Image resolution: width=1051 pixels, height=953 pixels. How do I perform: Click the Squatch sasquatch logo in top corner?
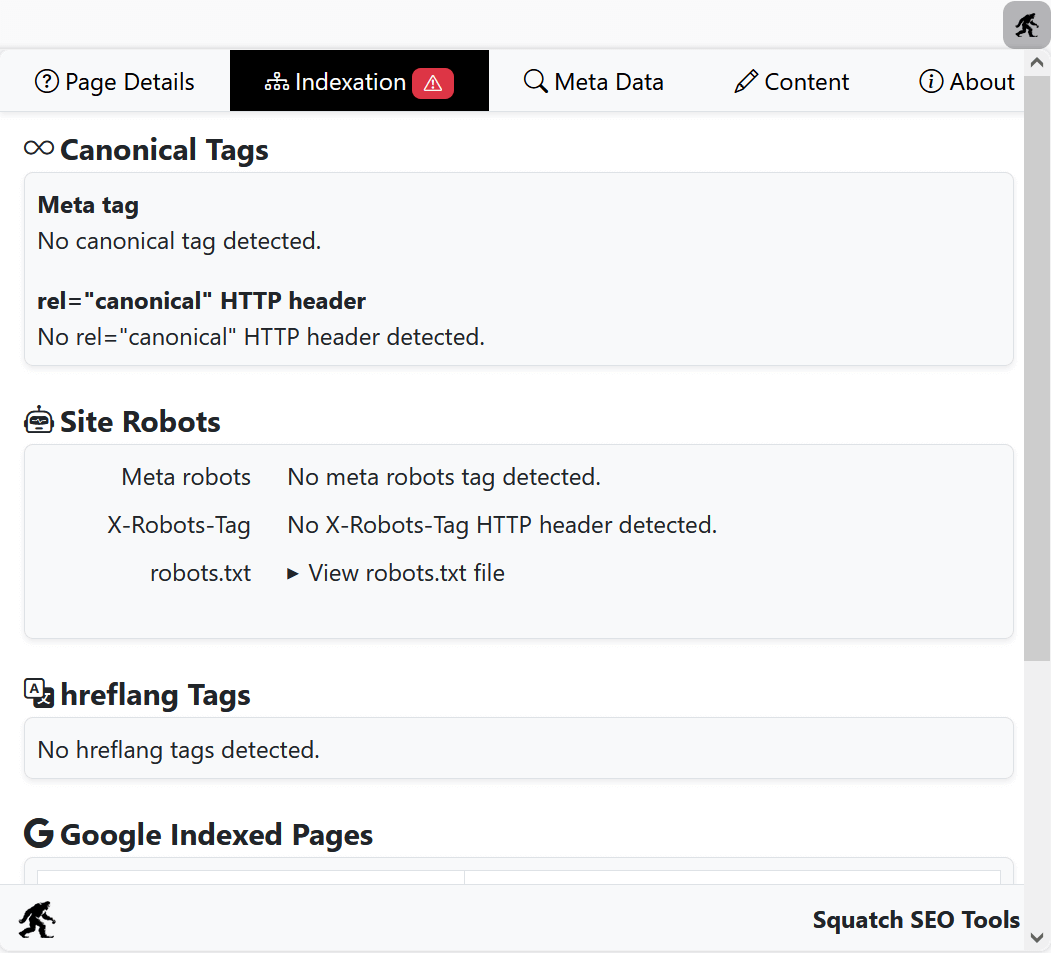[1026, 25]
